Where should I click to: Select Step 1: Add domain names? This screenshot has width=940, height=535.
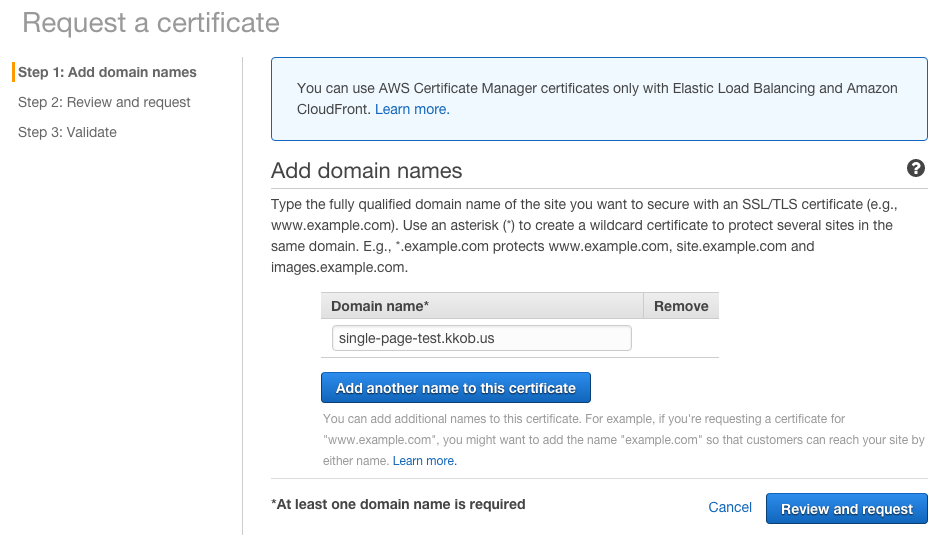click(107, 72)
